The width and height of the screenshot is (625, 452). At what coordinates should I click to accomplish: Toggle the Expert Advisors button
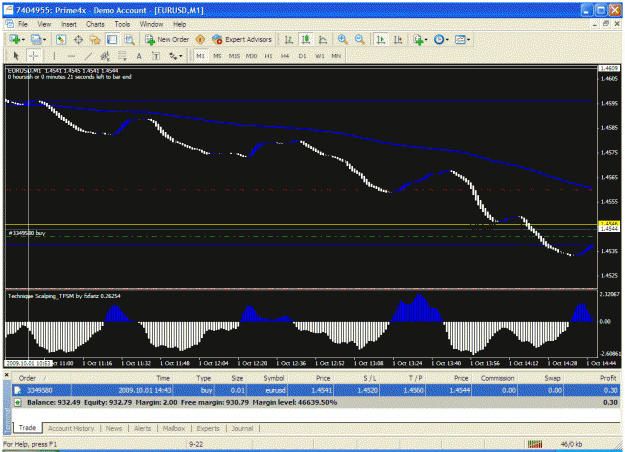point(242,39)
